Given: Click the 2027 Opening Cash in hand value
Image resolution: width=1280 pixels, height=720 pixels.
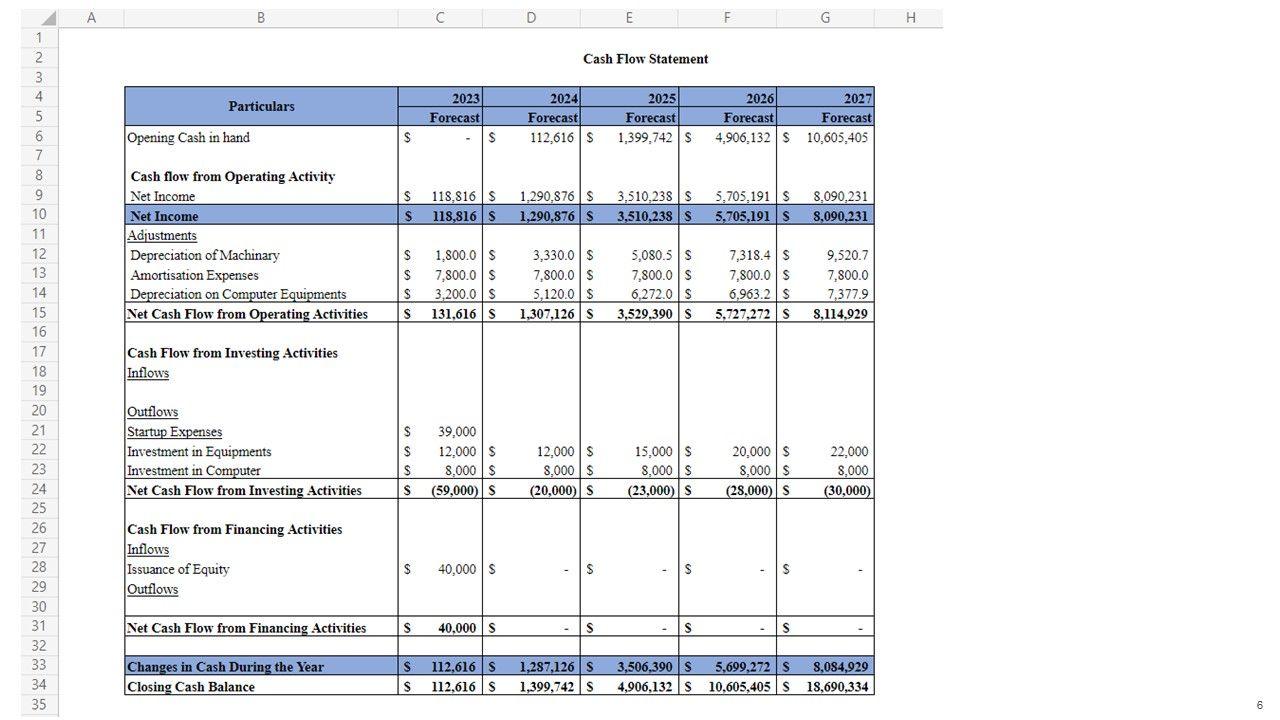Looking at the screenshot, I should point(837,138).
